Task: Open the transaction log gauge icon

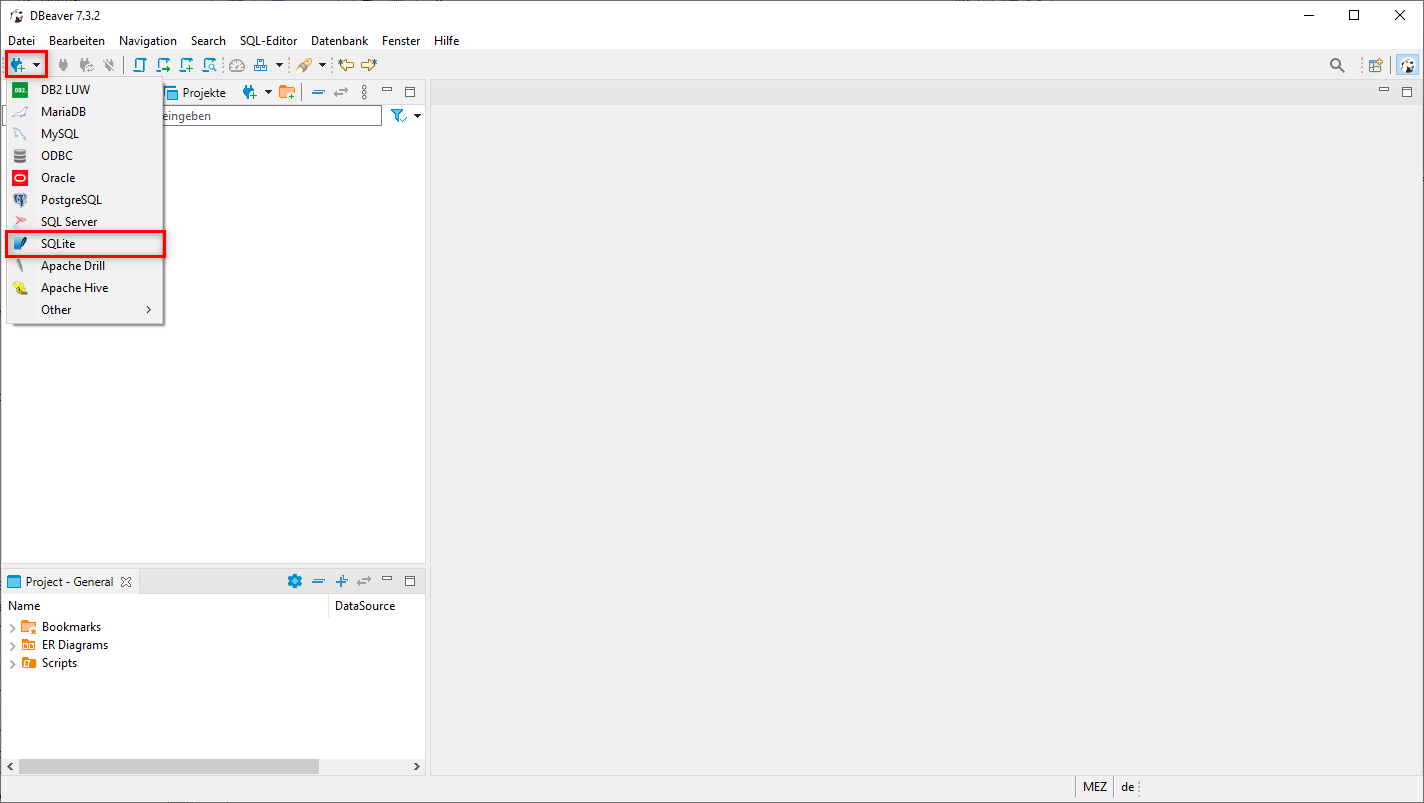Action: click(237, 64)
